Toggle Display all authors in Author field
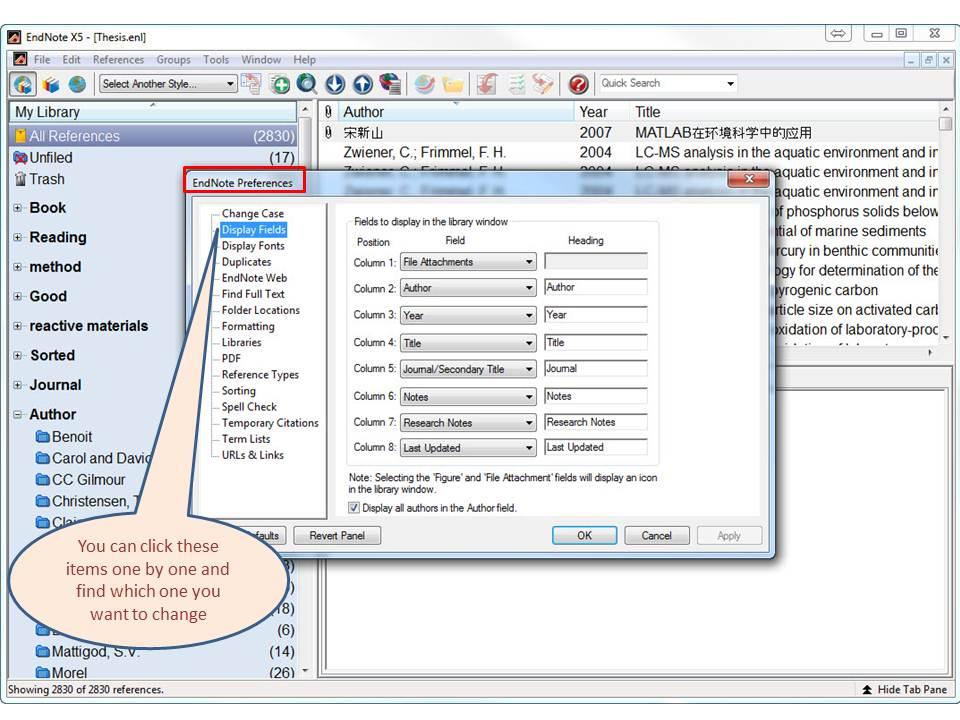The image size is (960, 720). click(354, 508)
